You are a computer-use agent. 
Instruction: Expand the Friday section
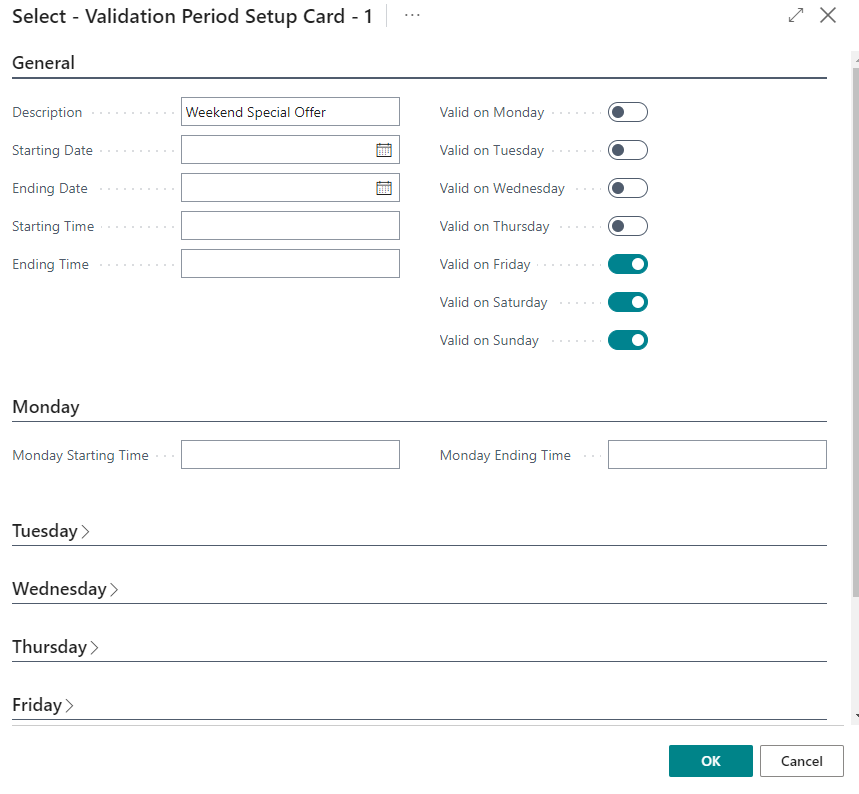pos(43,705)
